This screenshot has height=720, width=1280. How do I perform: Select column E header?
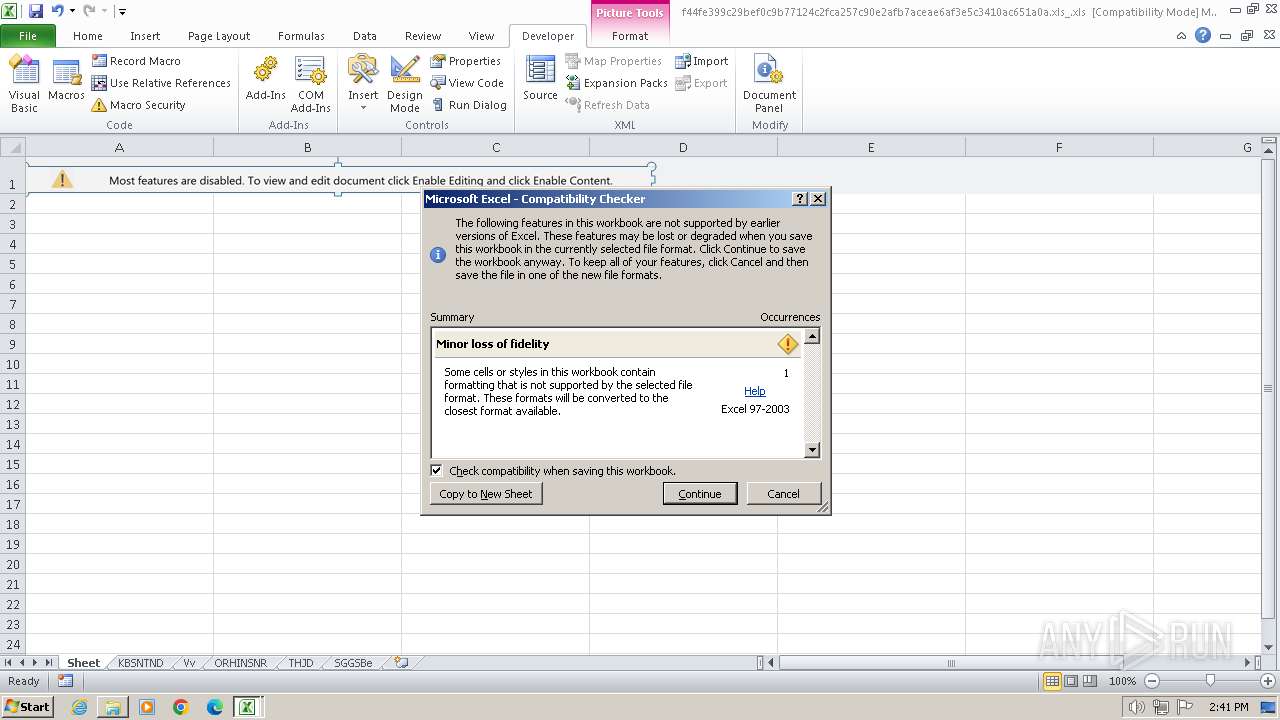(871, 147)
